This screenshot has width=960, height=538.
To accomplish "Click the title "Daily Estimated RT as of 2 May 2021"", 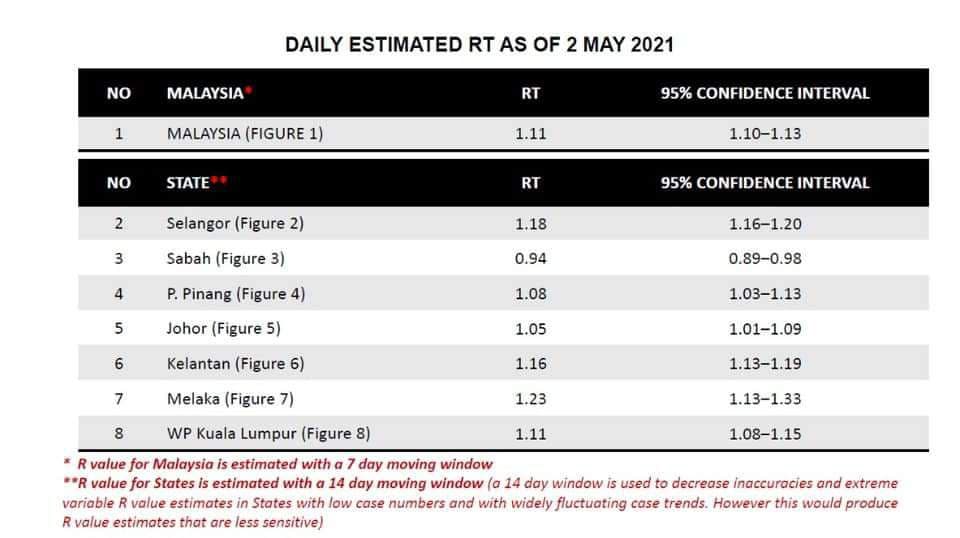I will (x=480, y=44).
